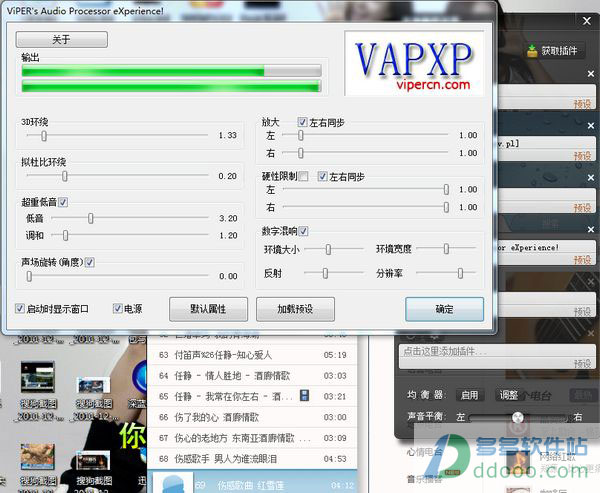Confirm with the 确定 button

pyautogui.click(x=445, y=309)
